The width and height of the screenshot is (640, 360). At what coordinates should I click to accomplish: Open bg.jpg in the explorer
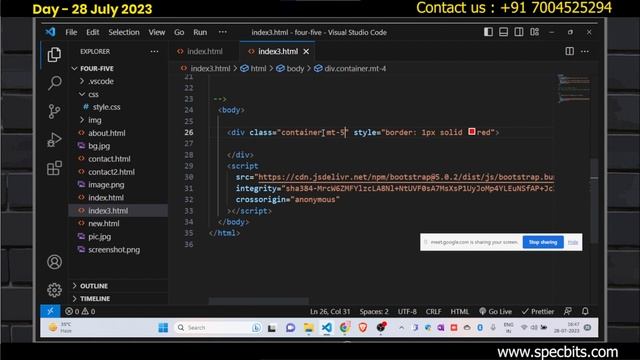(x=99, y=146)
